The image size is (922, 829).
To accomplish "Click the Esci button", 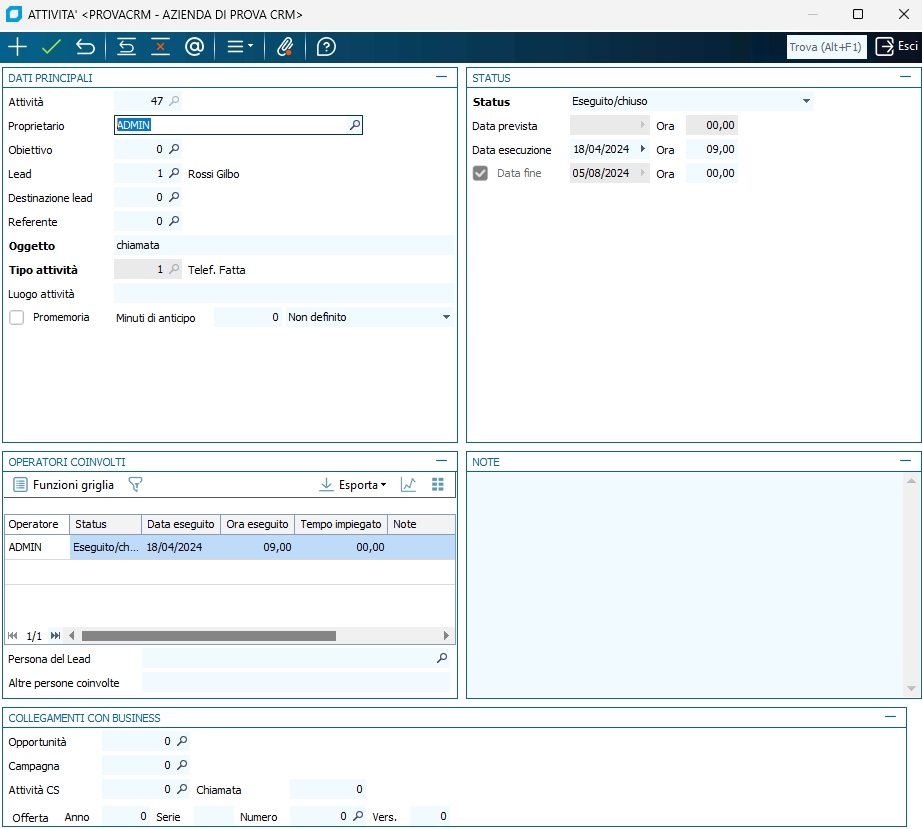I will tap(897, 47).
